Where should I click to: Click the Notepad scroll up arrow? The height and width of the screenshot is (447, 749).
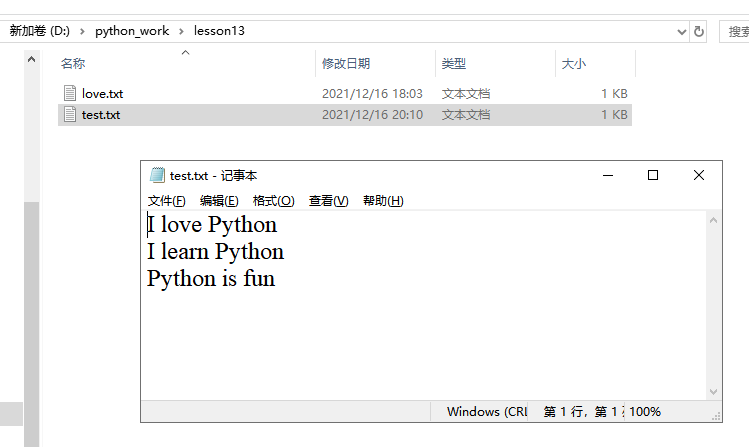pos(714,220)
